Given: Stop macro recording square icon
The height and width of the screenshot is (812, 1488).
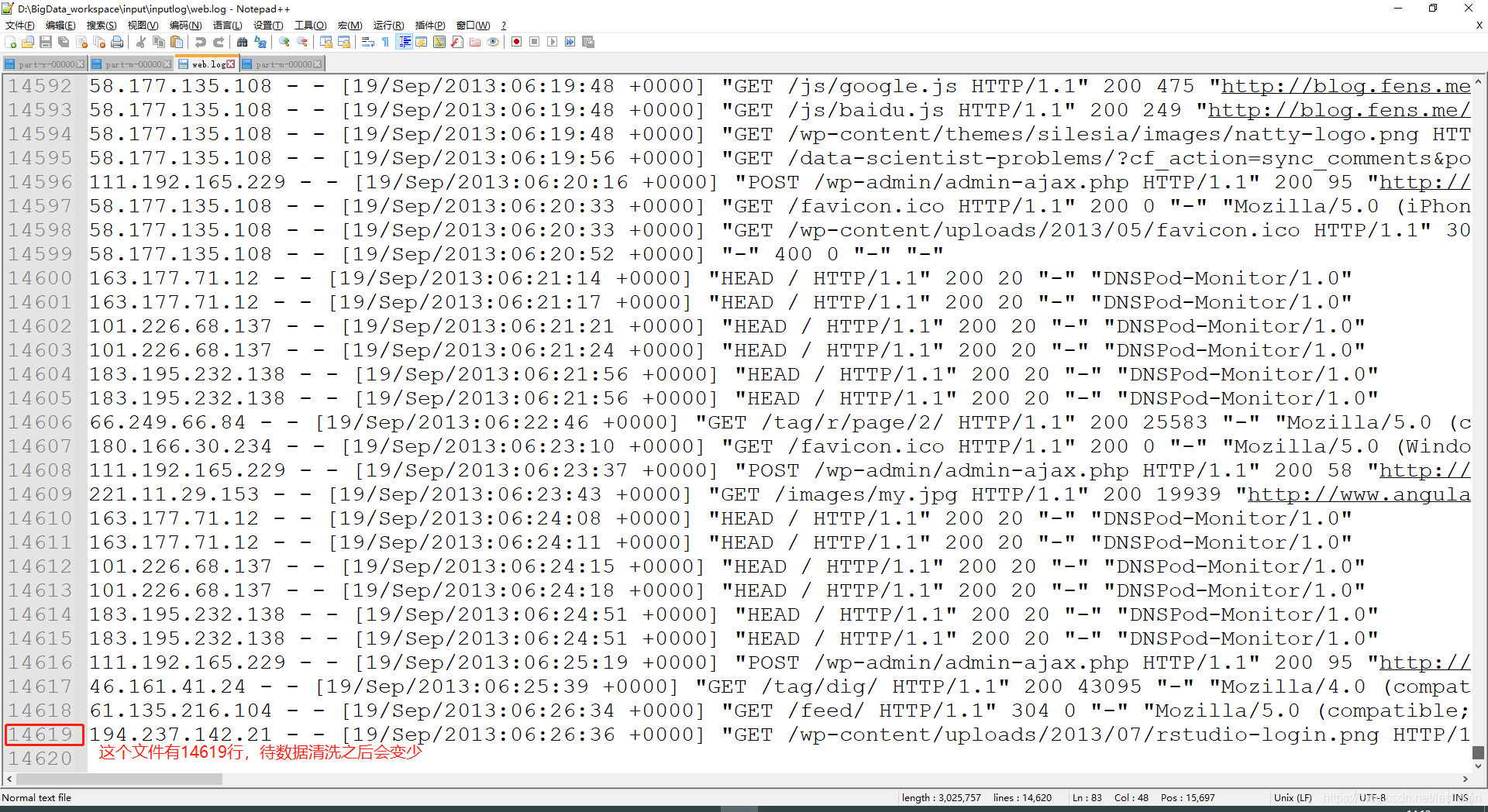Looking at the screenshot, I should click(535, 42).
